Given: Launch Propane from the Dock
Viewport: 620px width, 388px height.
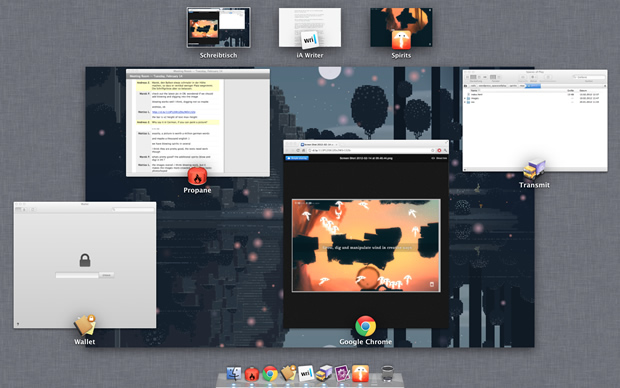Looking at the screenshot, I should click(x=251, y=374).
